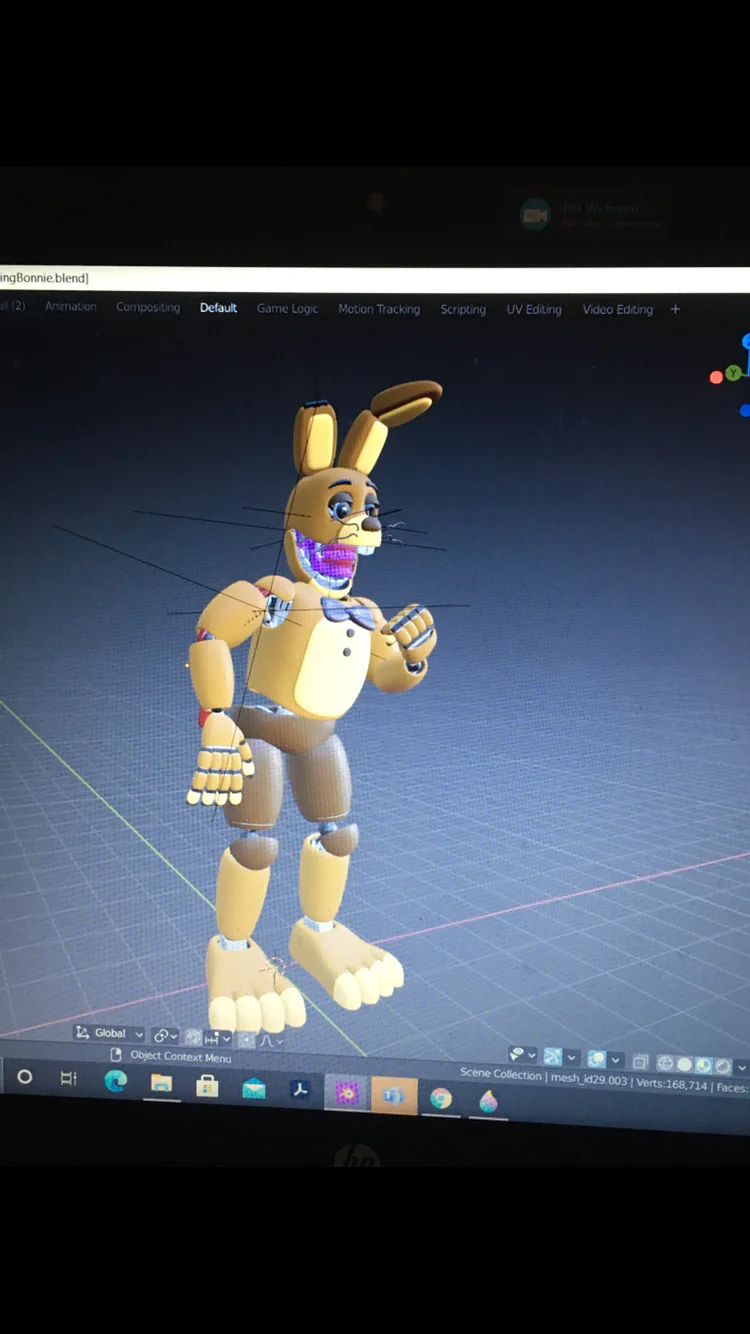This screenshot has width=750, height=1334.
Task: Click the 'Verts:168,714' status bar text
Action: click(672, 1085)
